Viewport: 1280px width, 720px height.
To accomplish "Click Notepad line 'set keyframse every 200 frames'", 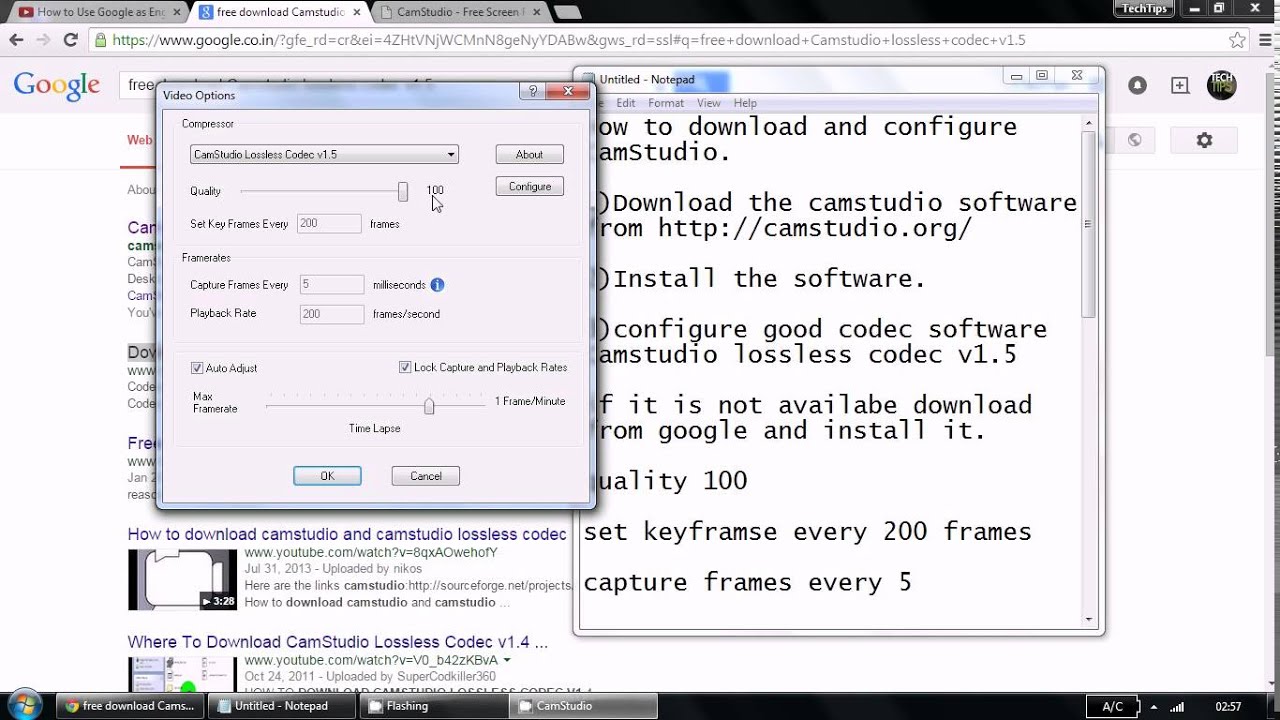I will coord(807,532).
